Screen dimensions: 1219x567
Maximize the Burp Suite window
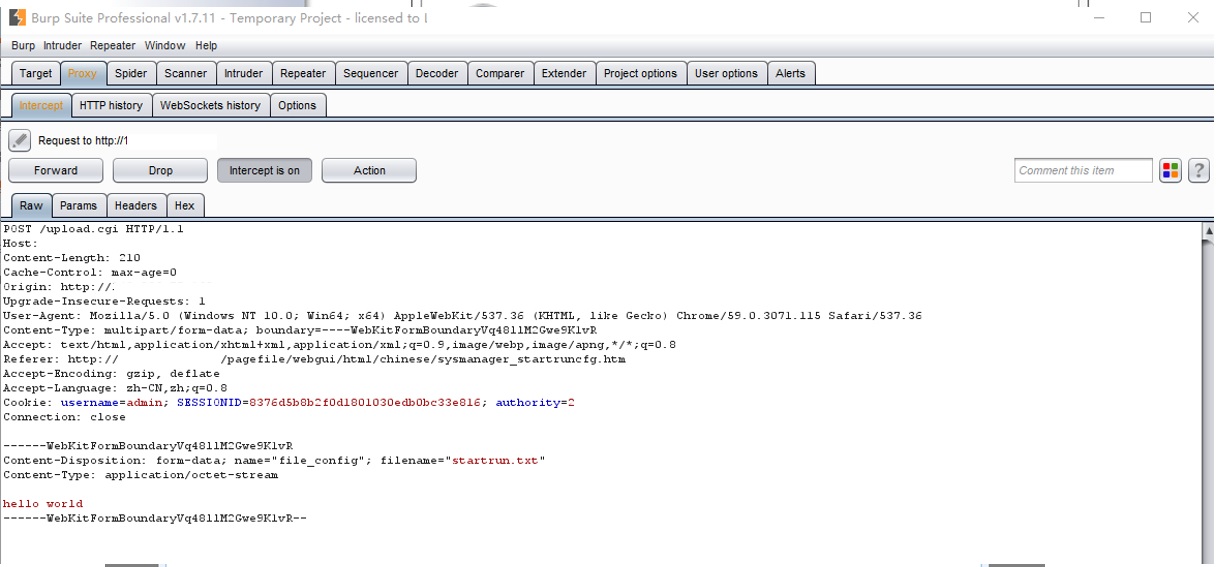1146,17
